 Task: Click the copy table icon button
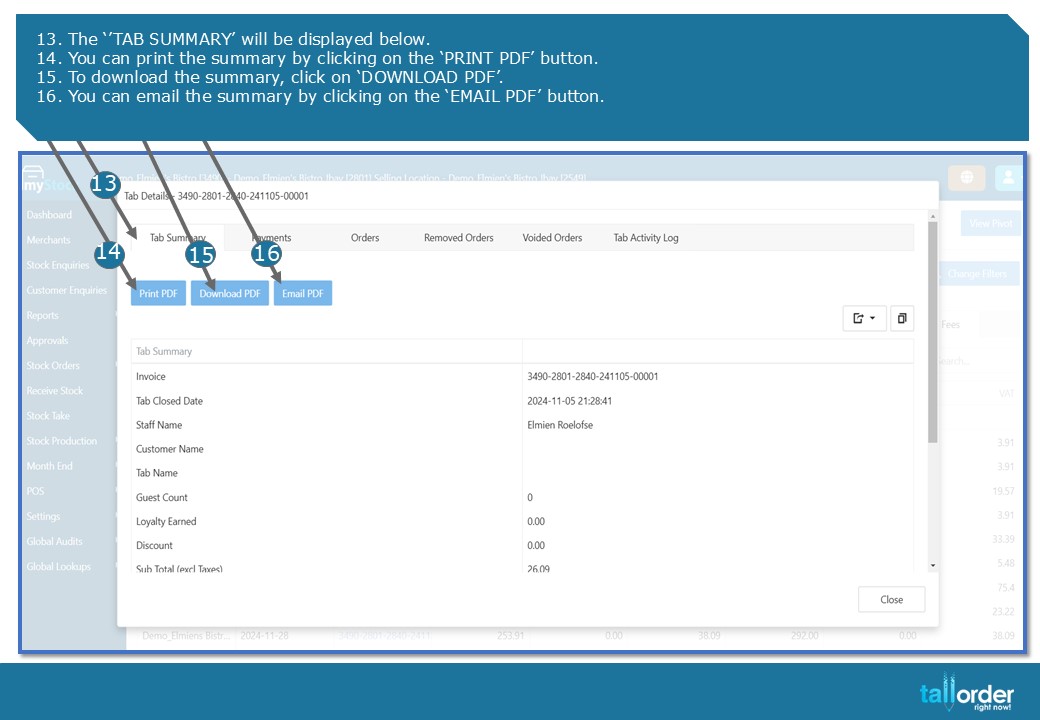[x=902, y=318]
